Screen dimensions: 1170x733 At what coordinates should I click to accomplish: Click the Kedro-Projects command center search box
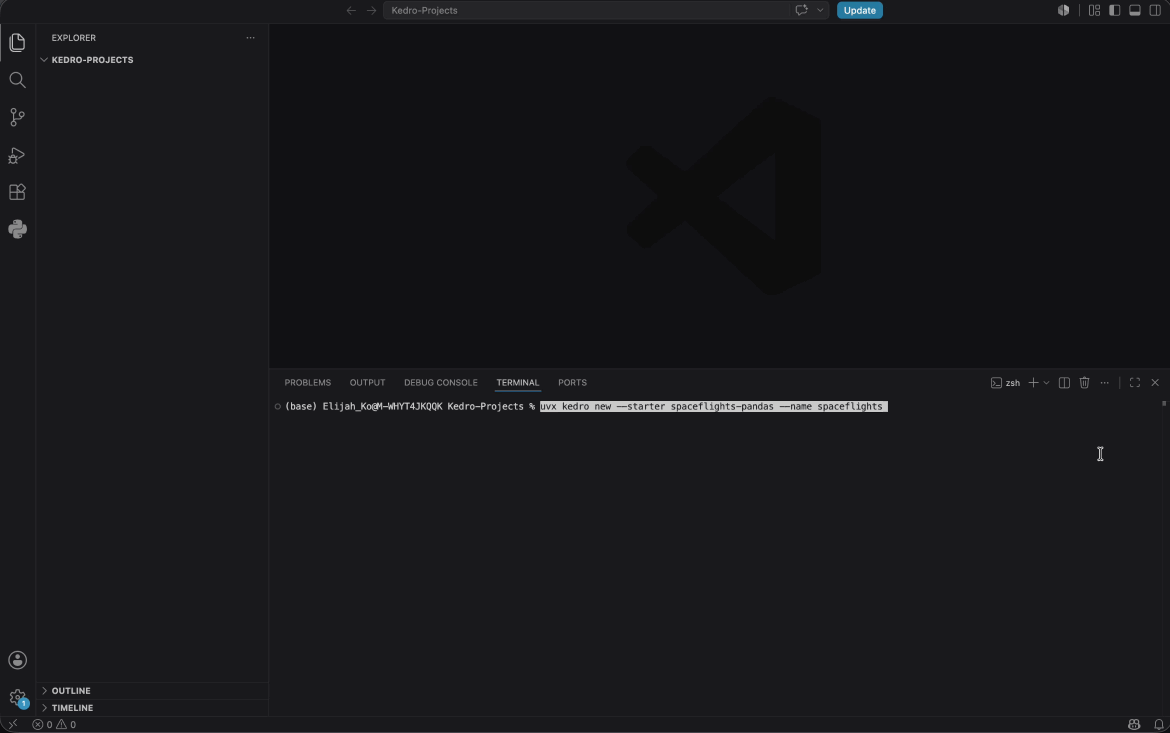pos(586,10)
